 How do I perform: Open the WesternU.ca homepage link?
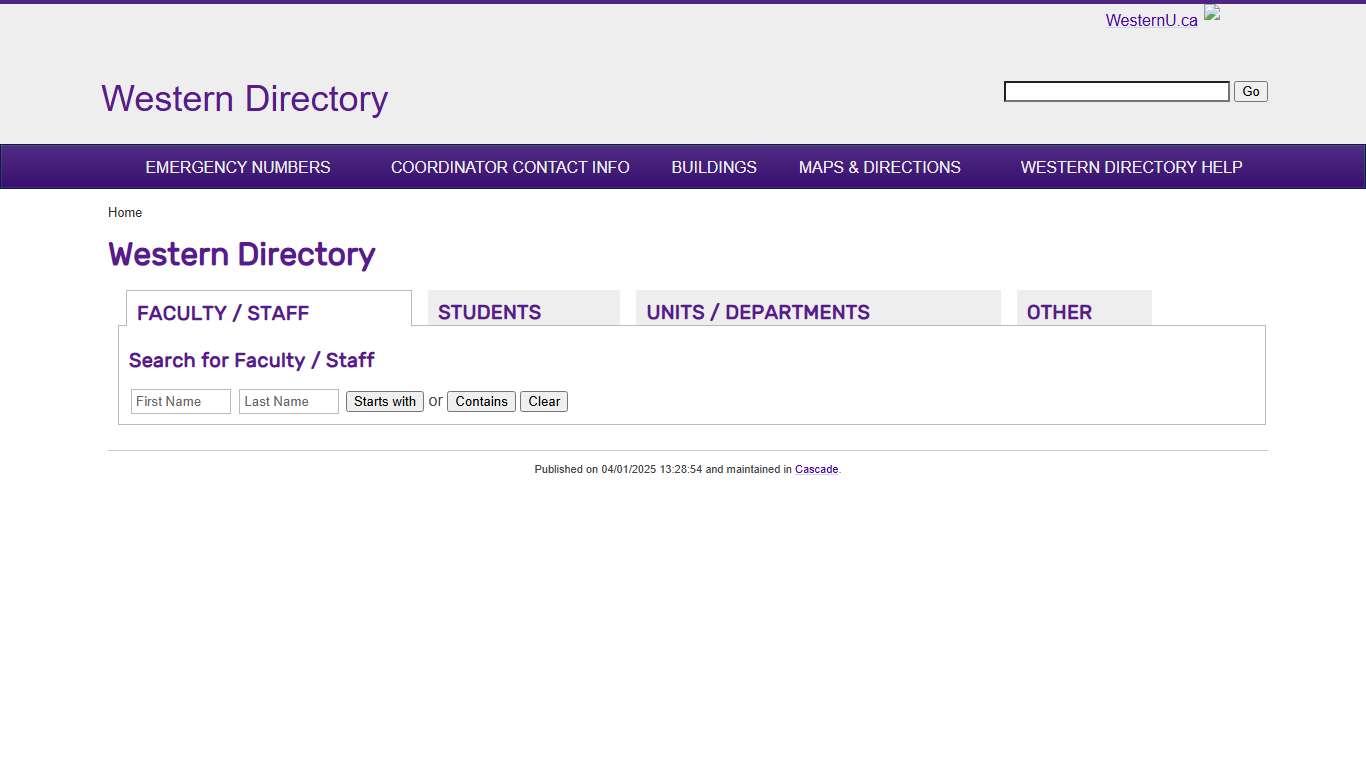click(1150, 19)
